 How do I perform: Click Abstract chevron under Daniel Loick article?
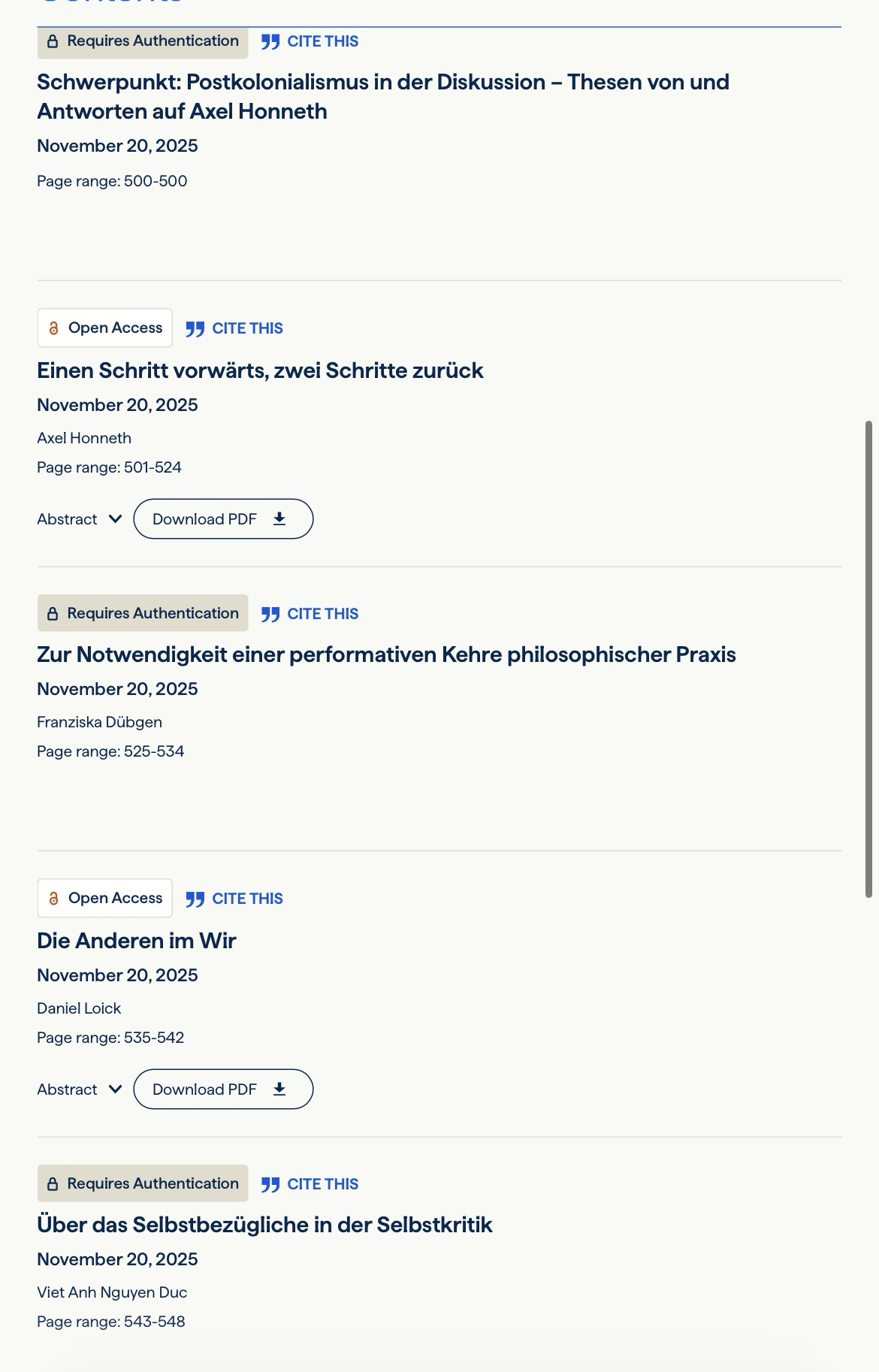(x=115, y=1089)
